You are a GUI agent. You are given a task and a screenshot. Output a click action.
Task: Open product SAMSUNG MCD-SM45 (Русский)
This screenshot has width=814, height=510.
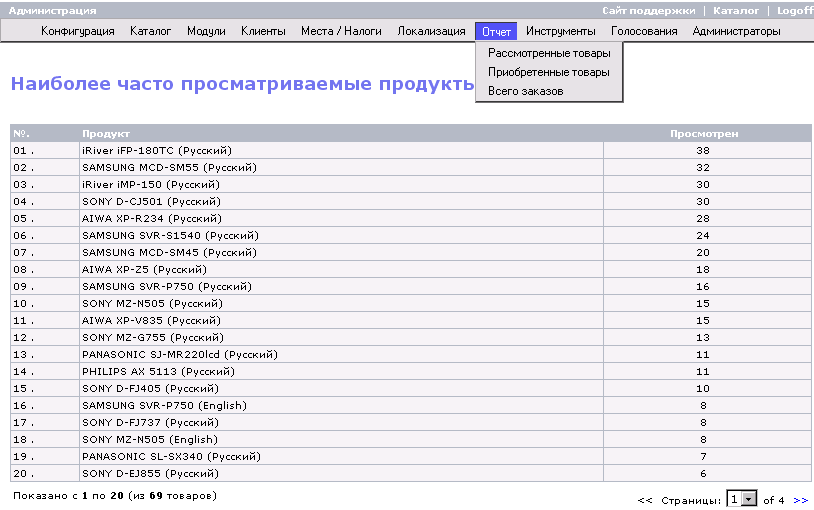[x=169, y=252]
